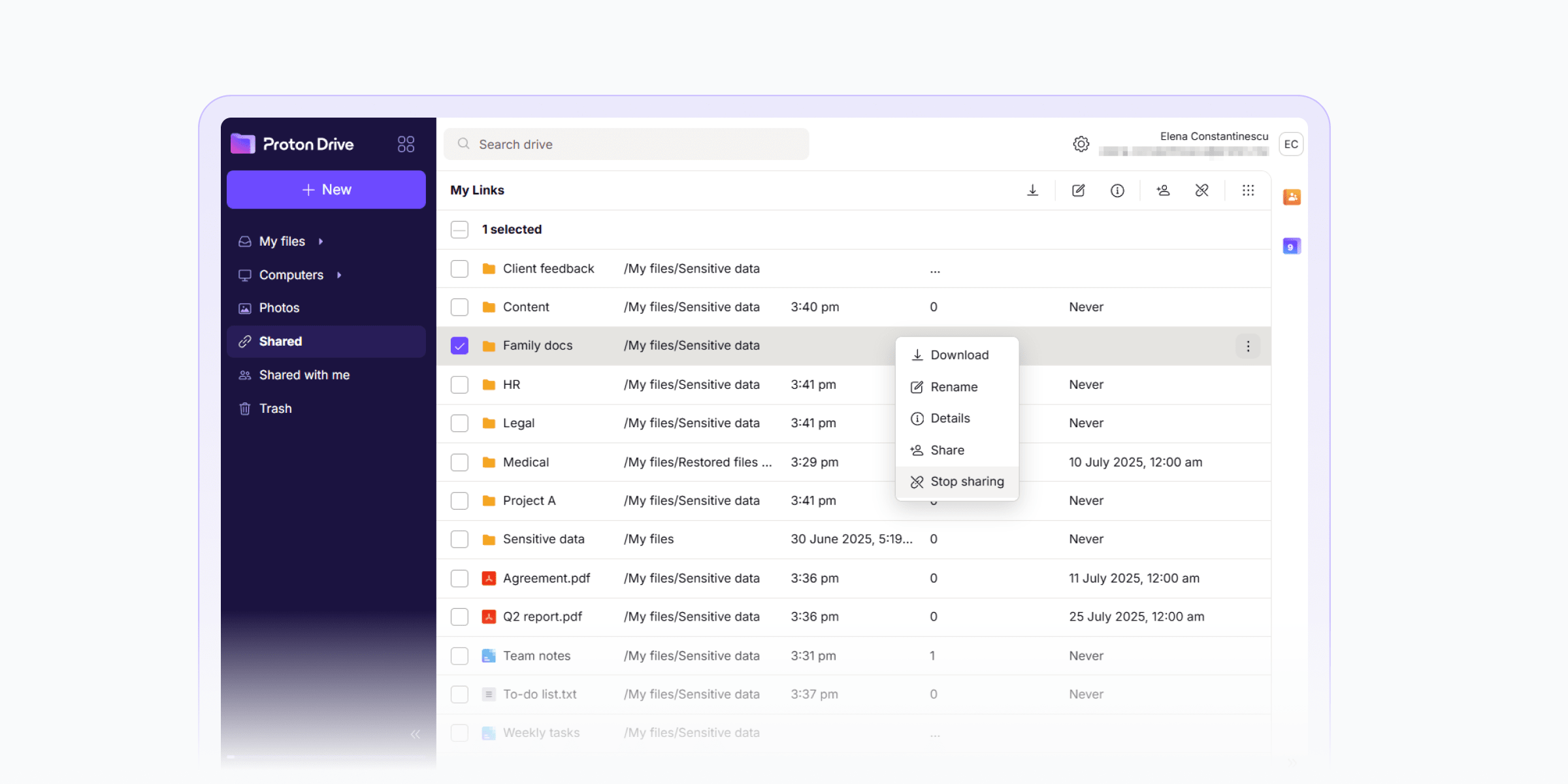Viewport: 1568px width, 784px height.
Task: Select Rename in context menu
Action: coord(953,387)
